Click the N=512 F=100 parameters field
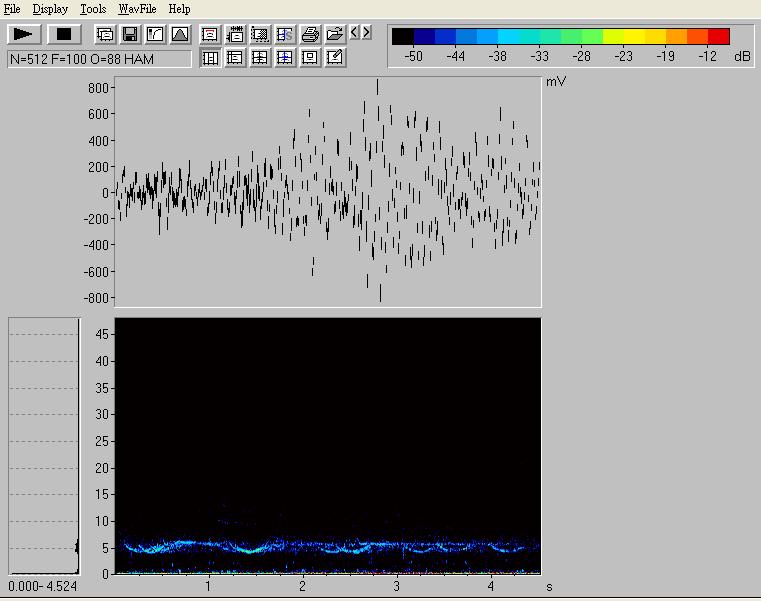Image resolution: width=761 pixels, height=601 pixels. coord(99,59)
